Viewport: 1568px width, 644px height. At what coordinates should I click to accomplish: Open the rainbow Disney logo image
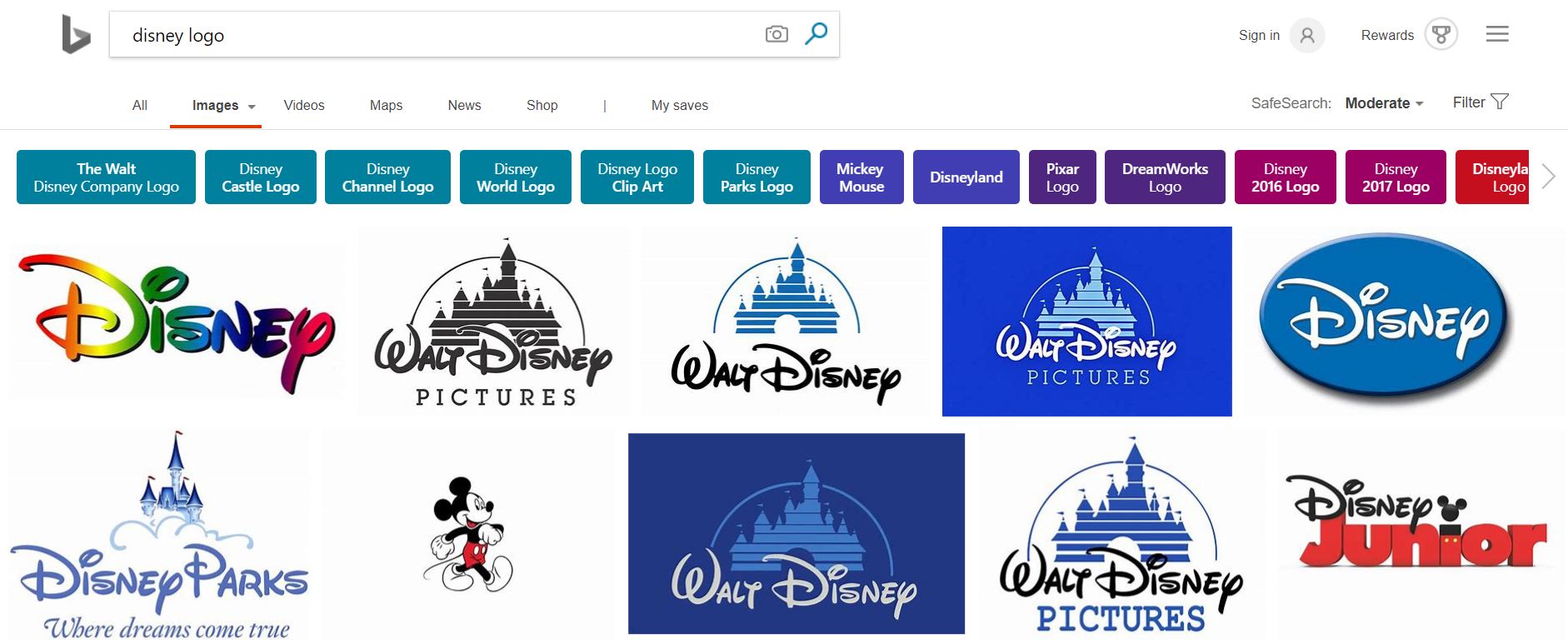tap(176, 321)
